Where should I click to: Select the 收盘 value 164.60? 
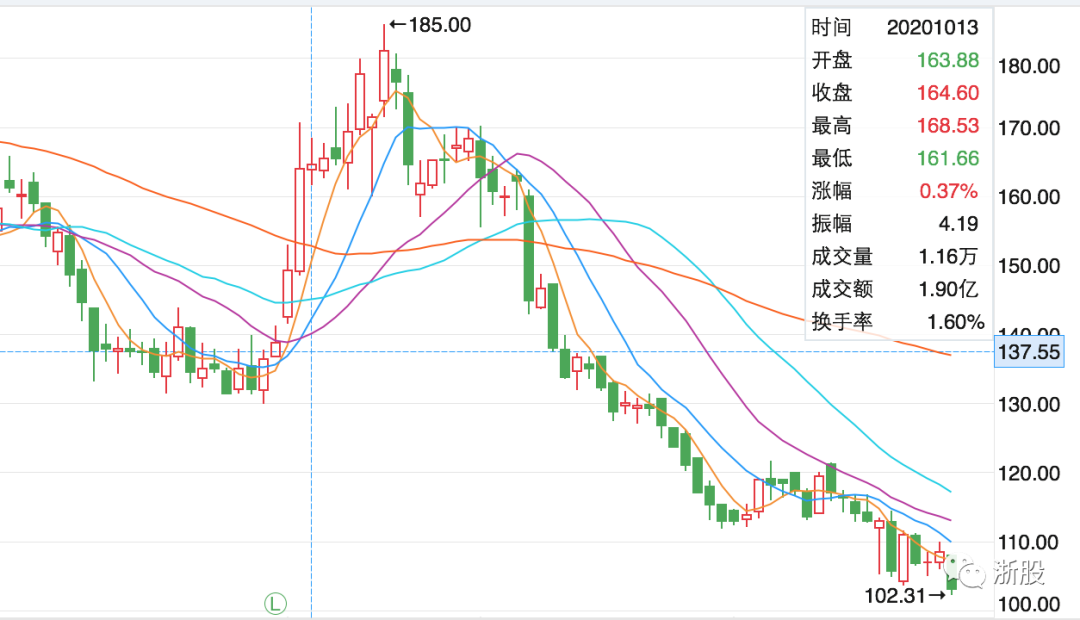click(x=948, y=93)
